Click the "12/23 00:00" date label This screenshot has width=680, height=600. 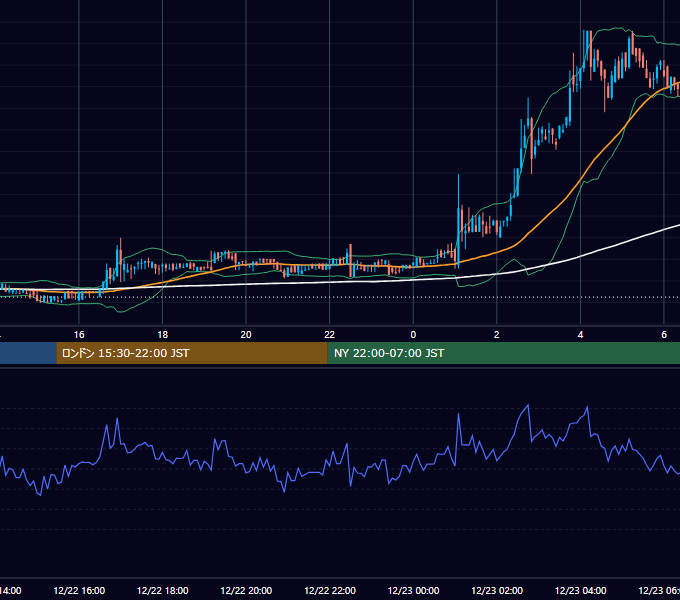pos(413,591)
